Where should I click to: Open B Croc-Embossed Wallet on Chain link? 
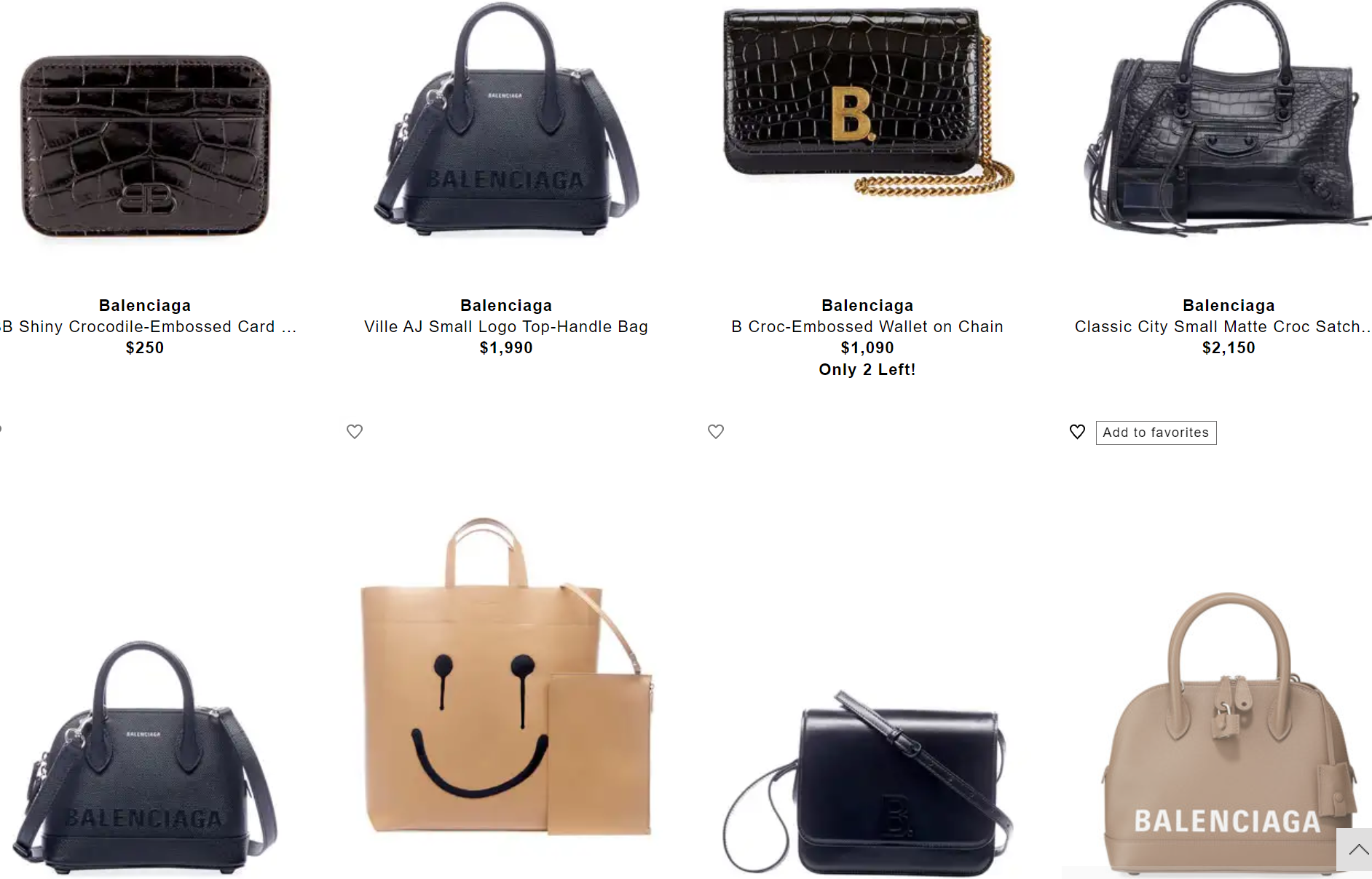[867, 326]
